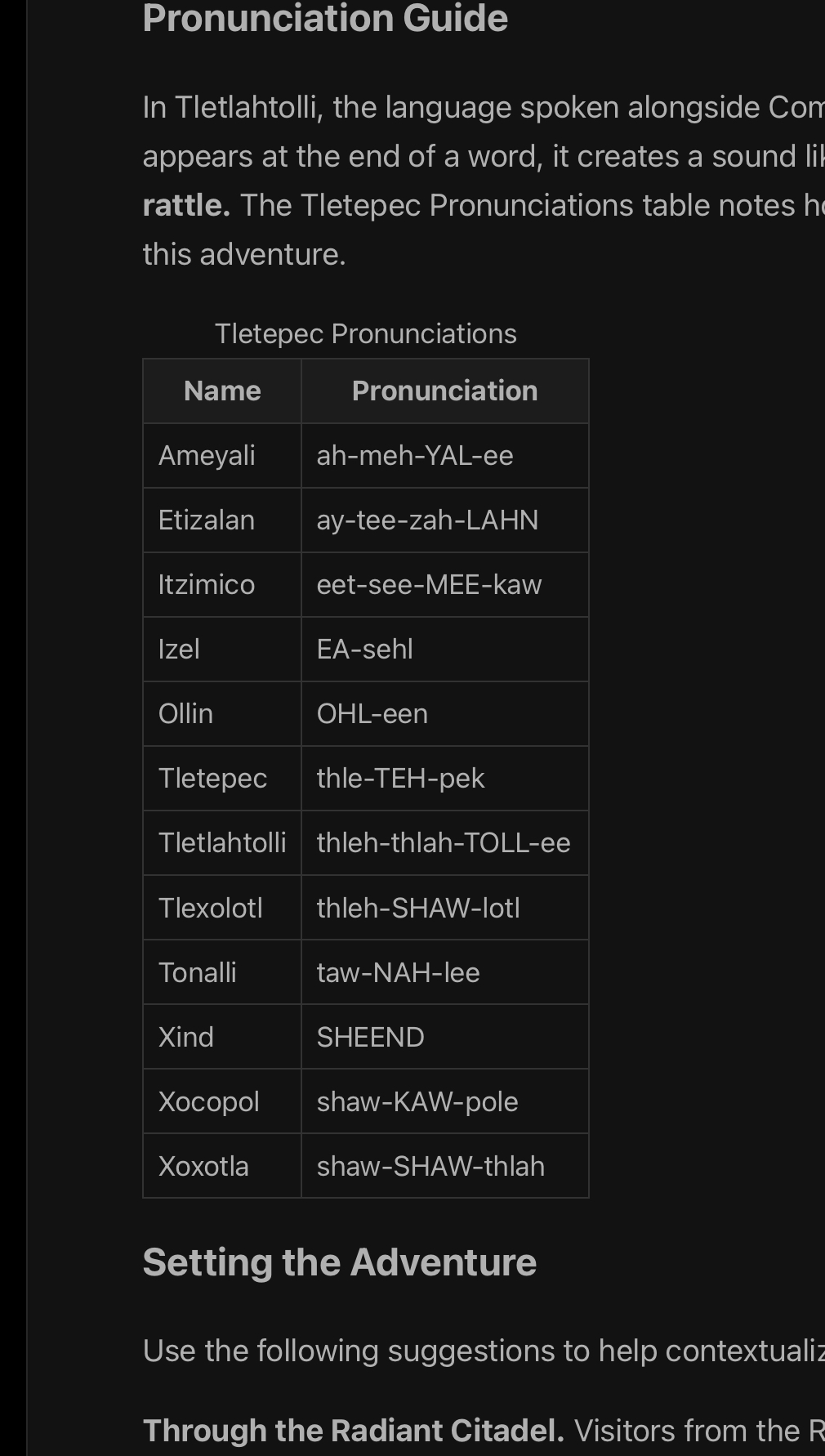This screenshot has height=1456, width=825.
Task: Click the taw-NAH-lee pronunciation cell
Action: pos(398,972)
